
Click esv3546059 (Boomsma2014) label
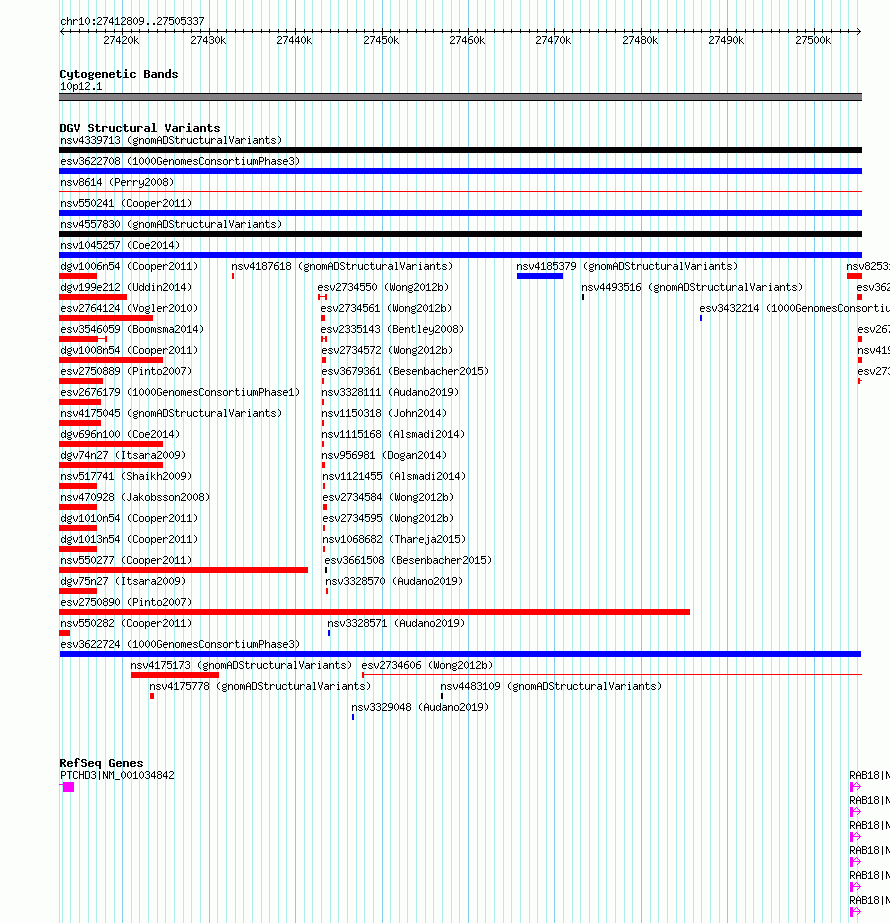click(132, 329)
